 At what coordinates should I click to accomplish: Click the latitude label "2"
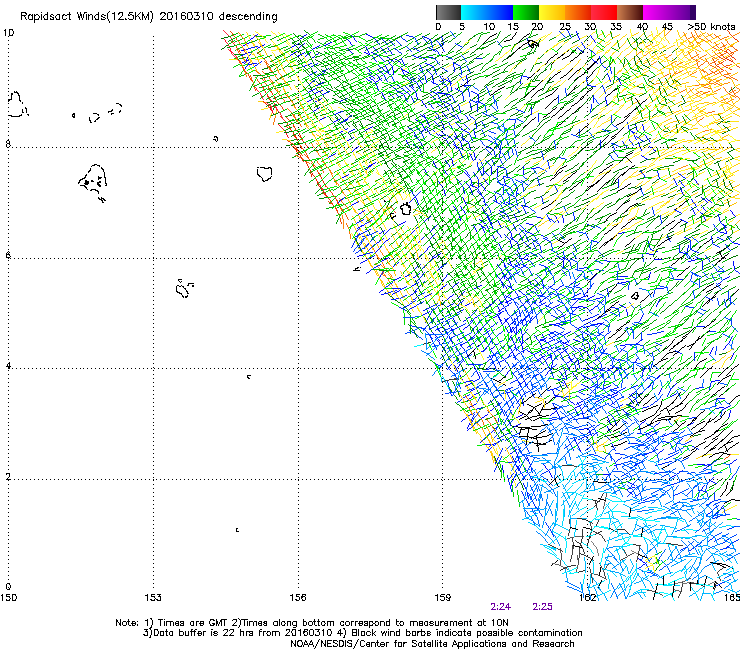[8, 477]
